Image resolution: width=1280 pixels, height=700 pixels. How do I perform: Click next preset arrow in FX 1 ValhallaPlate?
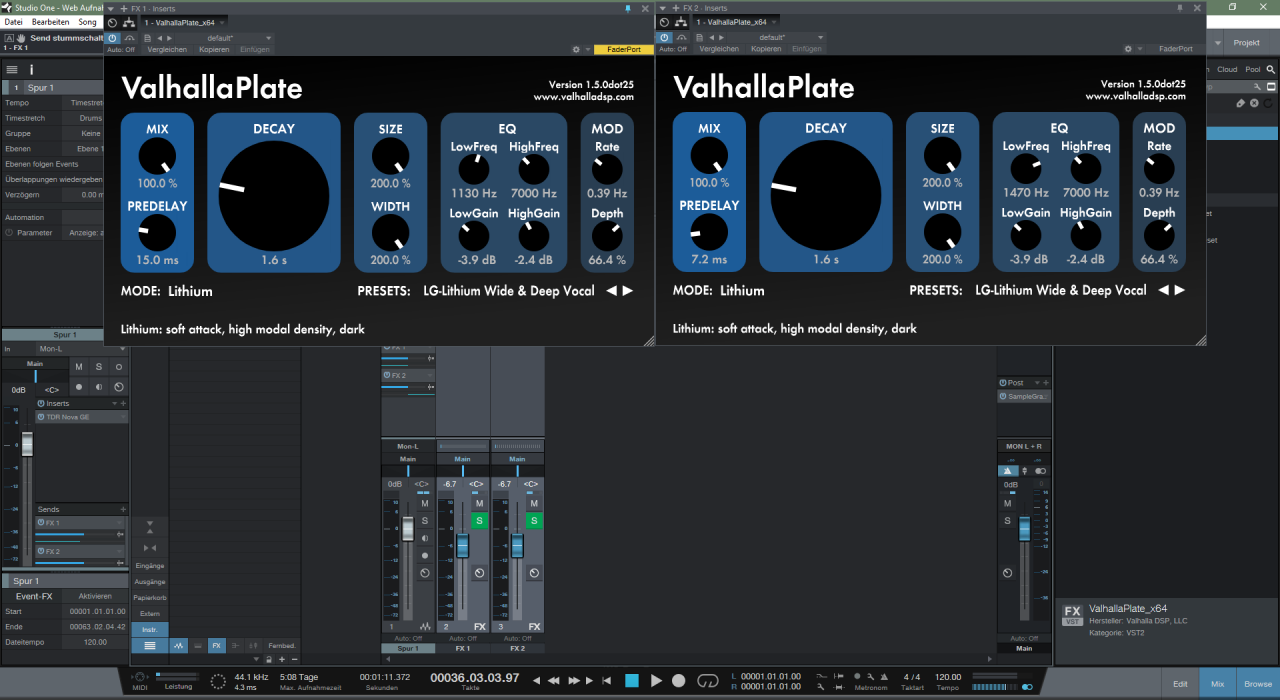click(x=628, y=291)
